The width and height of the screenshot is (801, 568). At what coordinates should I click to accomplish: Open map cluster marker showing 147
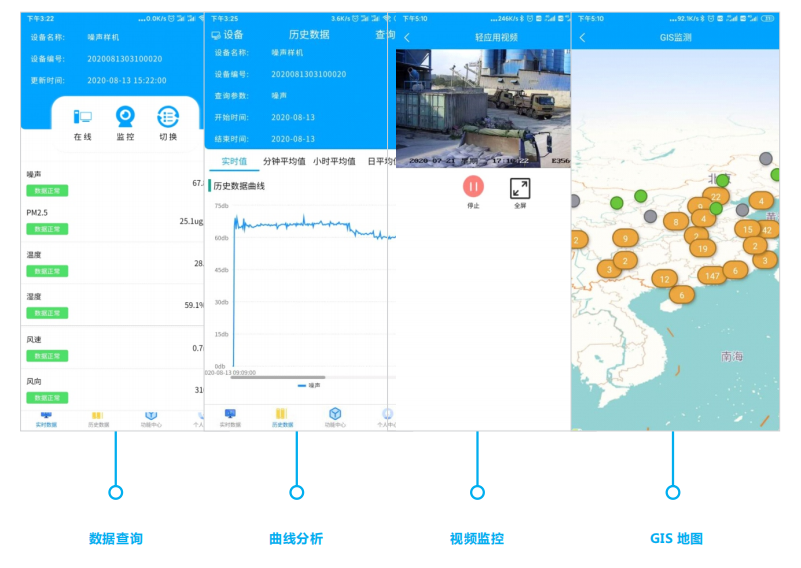711,275
